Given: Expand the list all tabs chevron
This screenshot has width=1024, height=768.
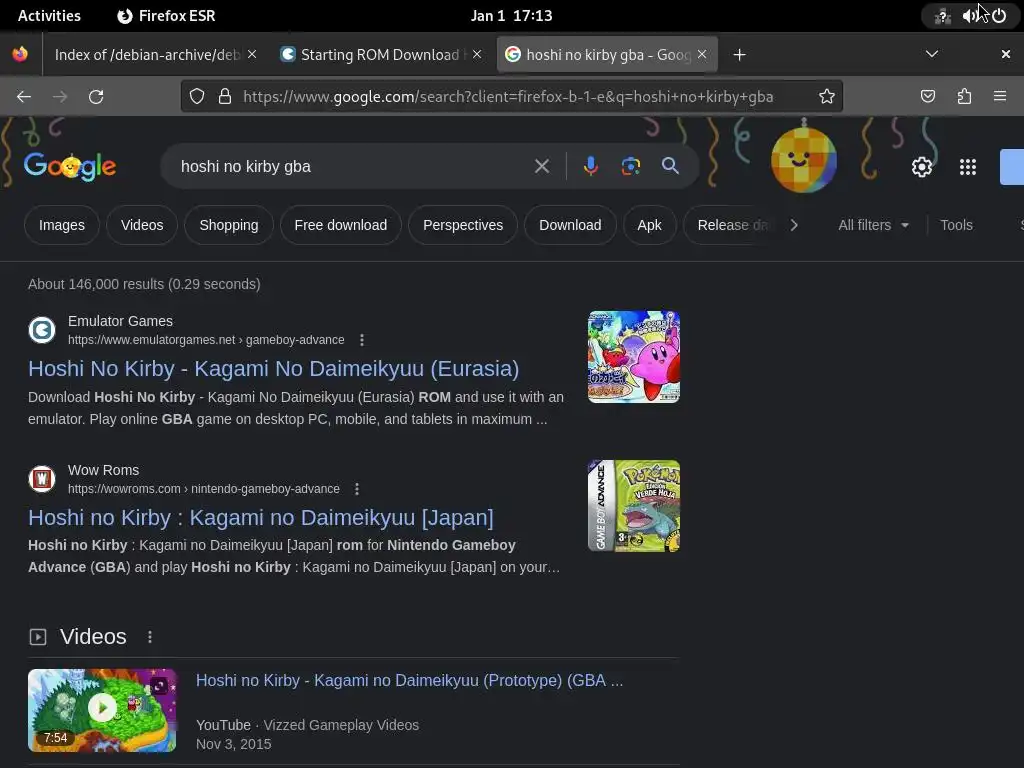Looking at the screenshot, I should 932,54.
